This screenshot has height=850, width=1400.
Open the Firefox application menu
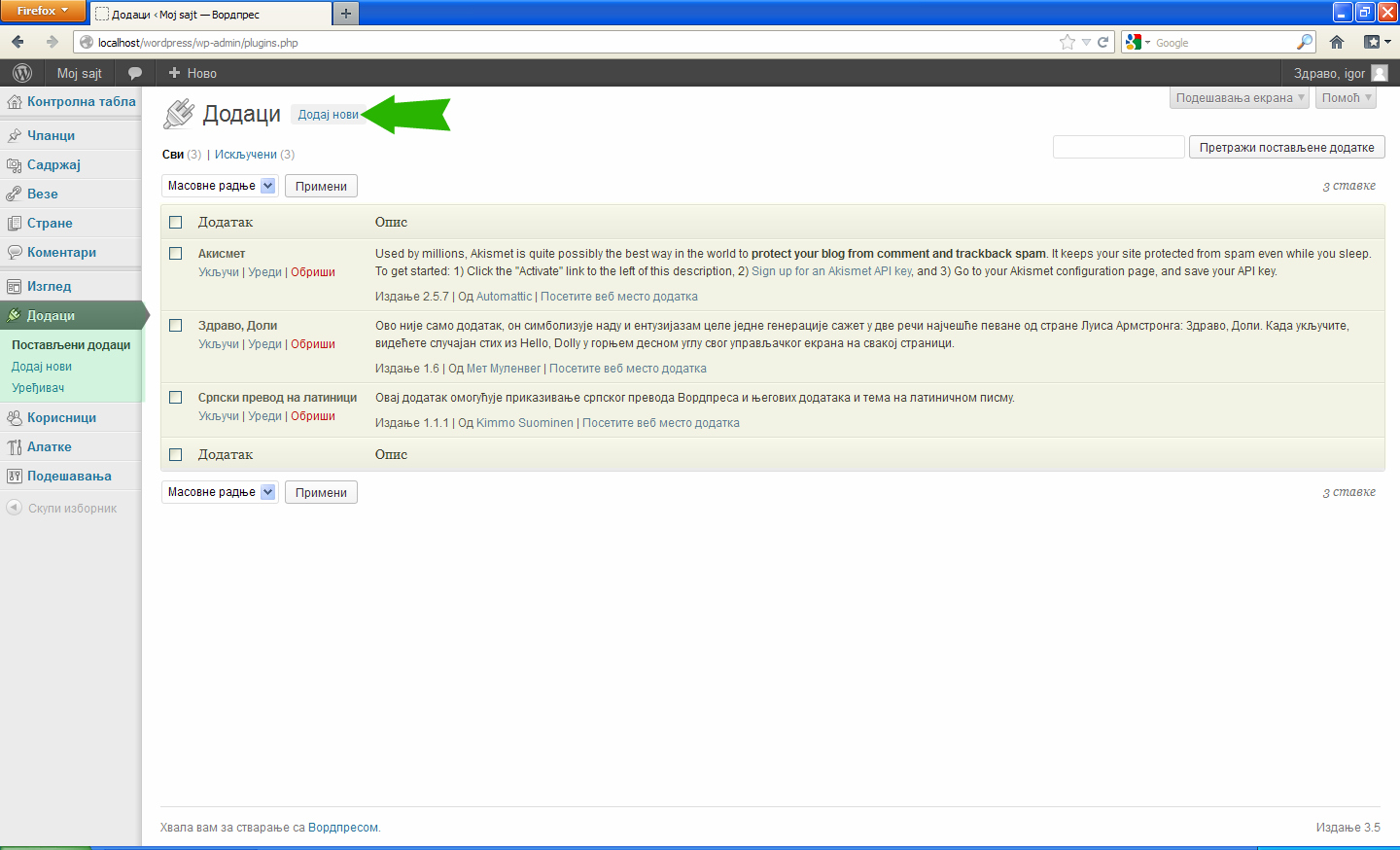click(x=43, y=11)
